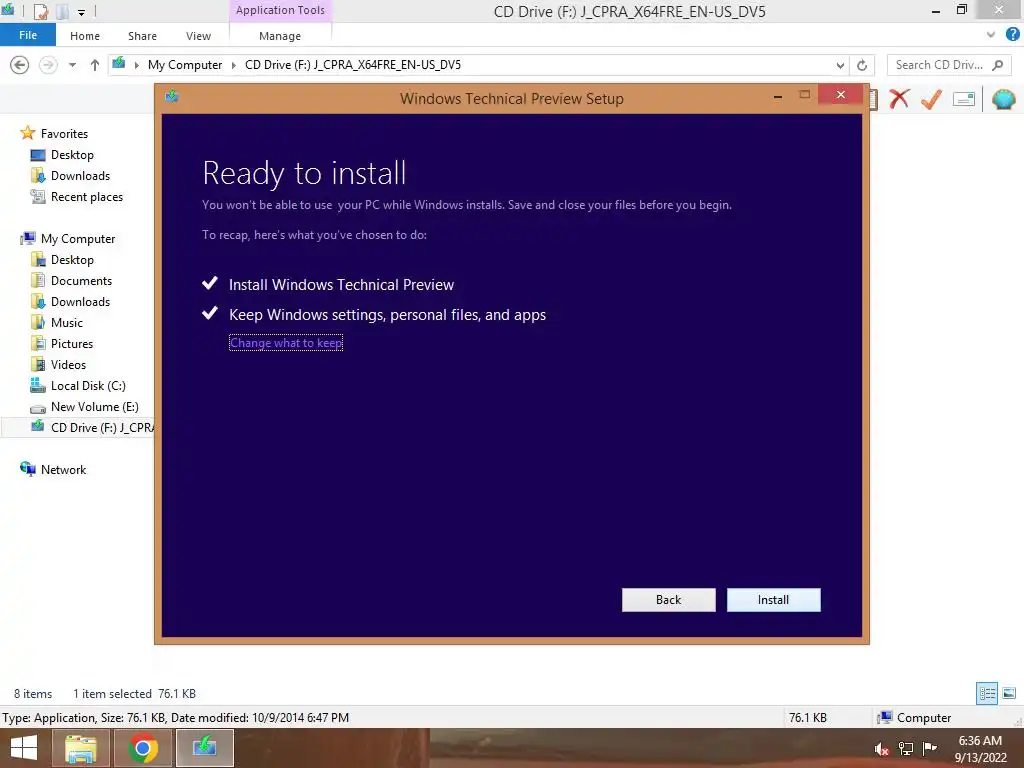The image size is (1024, 768).
Task: Open the 'Change what to keep' link
Action: tap(286, 343)
